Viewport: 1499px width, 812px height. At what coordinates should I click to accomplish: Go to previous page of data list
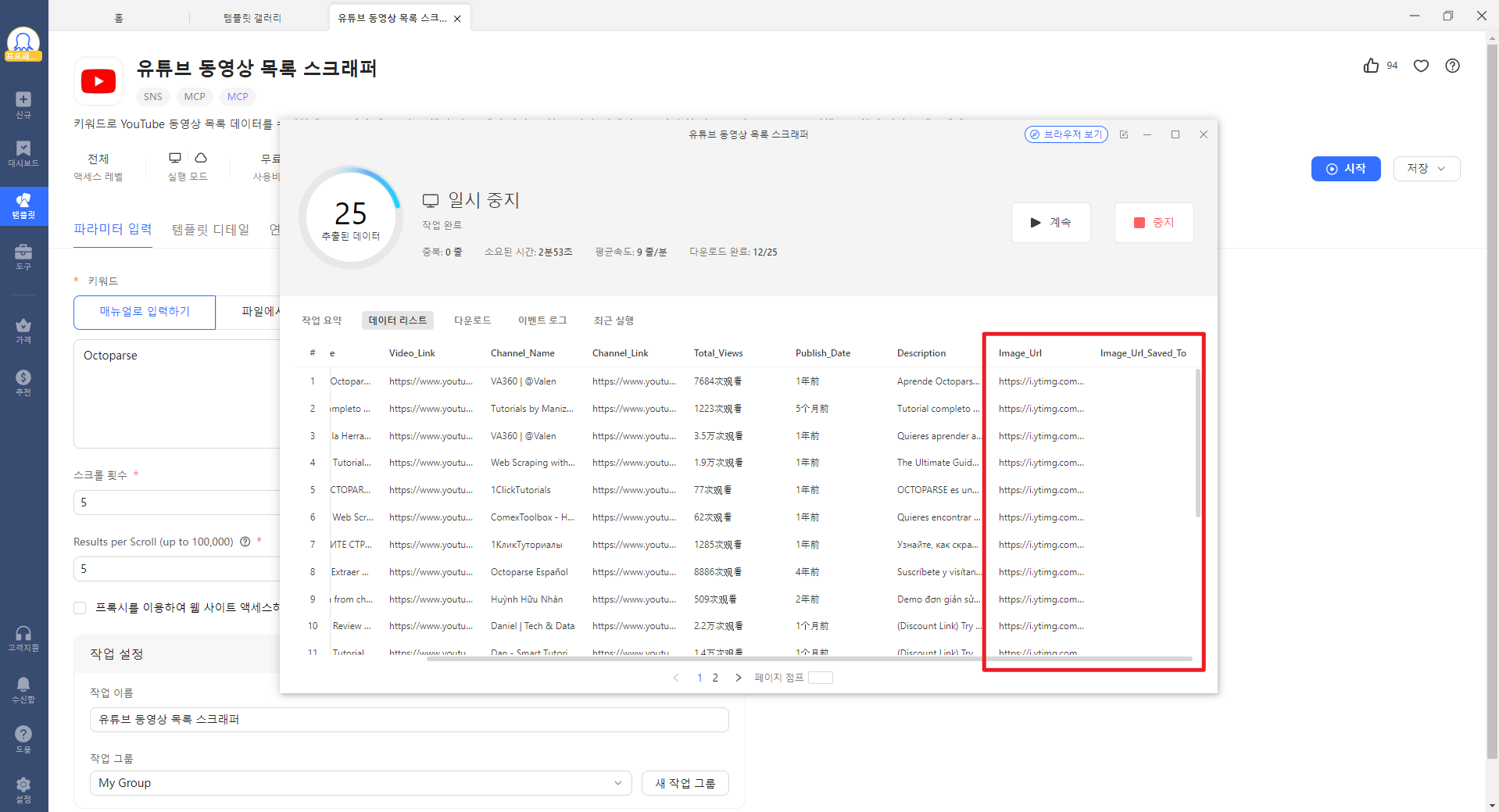(x=676, y=678)
